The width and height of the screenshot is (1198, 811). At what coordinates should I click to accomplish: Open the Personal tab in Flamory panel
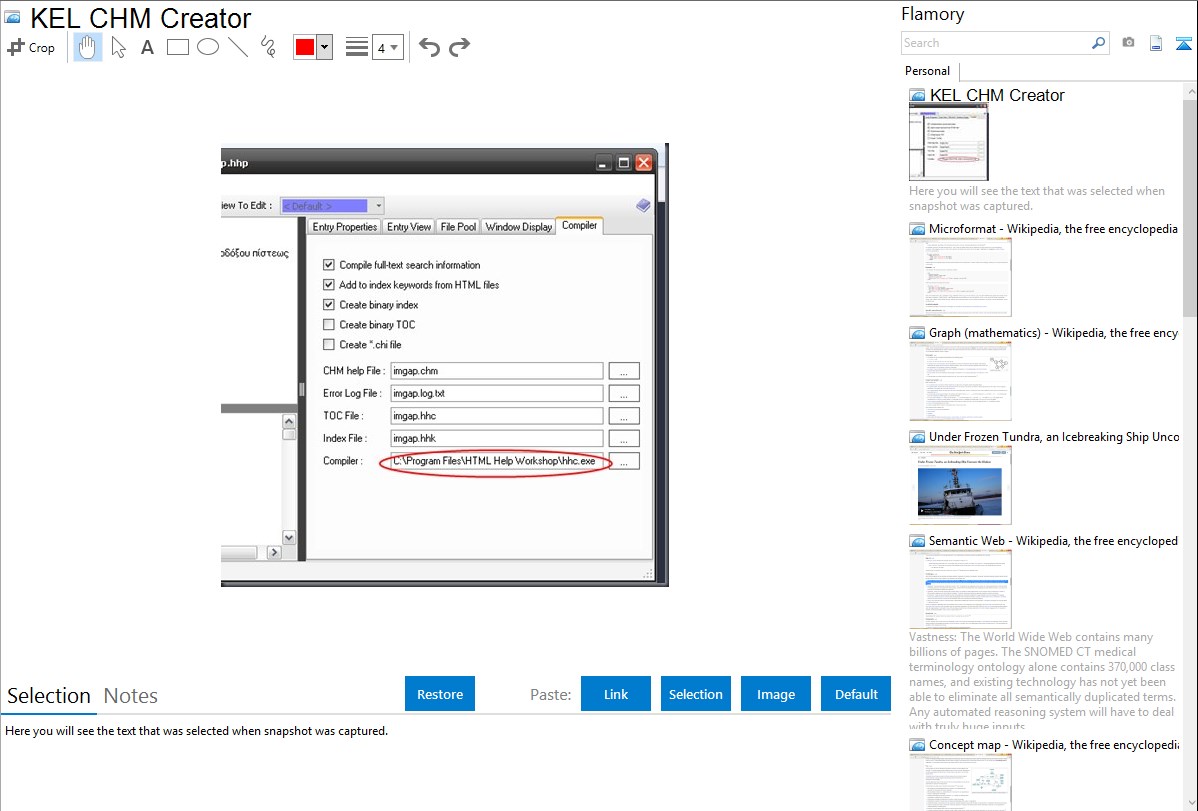click(927, 71)
